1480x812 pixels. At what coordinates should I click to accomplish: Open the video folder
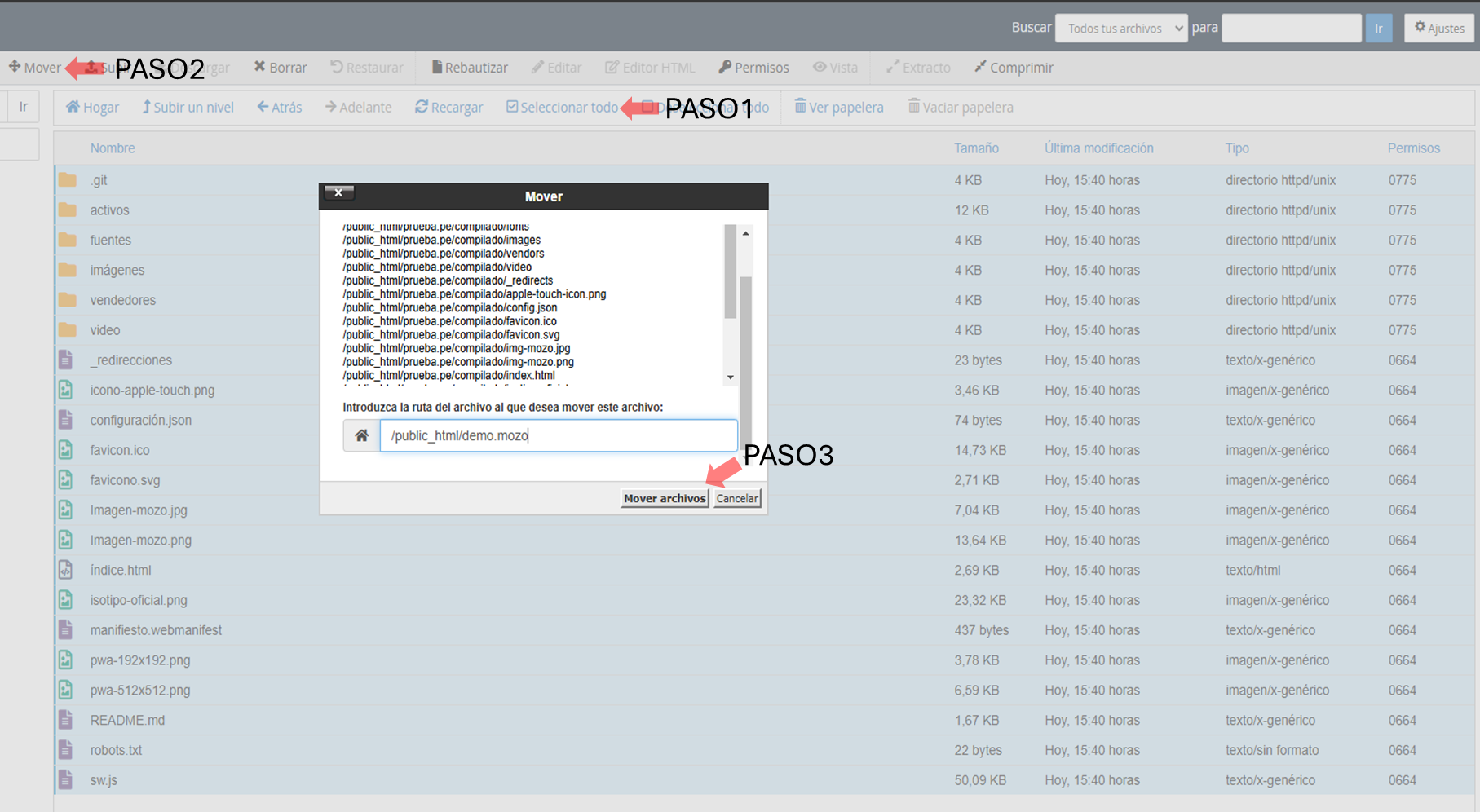(x=104, y=329)
